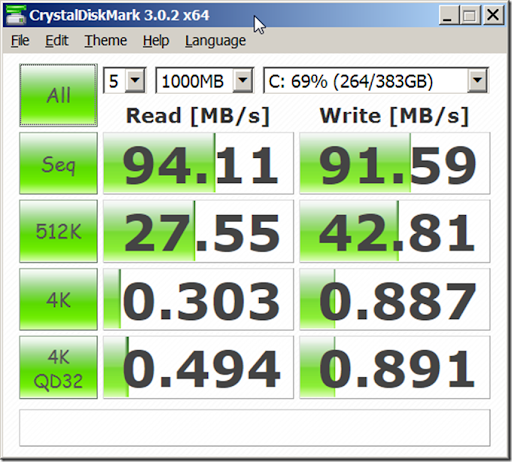Select the 4K write result 0.887
The width and height of the screenshot is (512, 462).
click(x=395, y=299)
